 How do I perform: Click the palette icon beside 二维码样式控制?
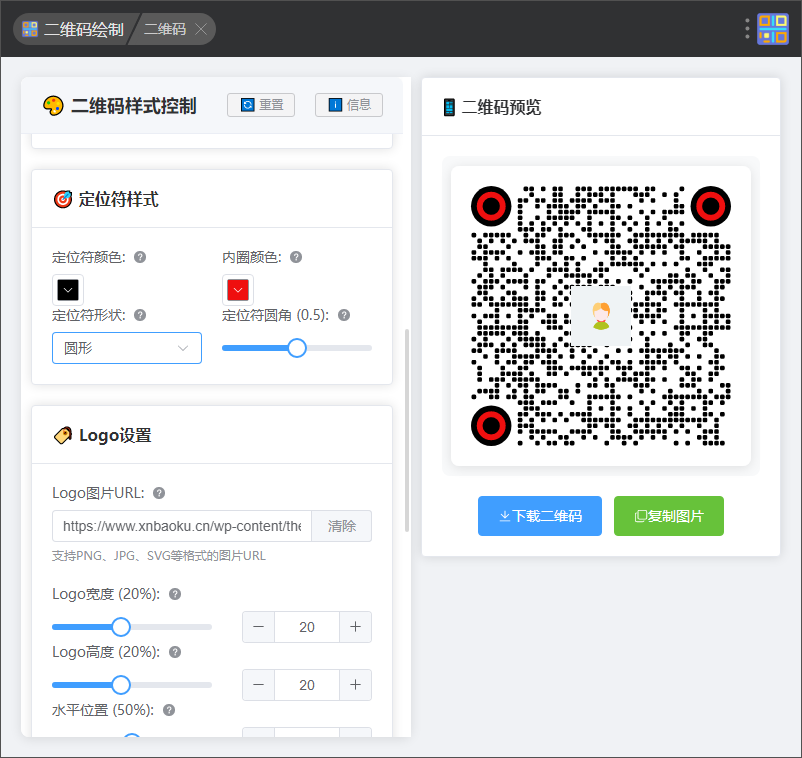click(x=53, y=106)
